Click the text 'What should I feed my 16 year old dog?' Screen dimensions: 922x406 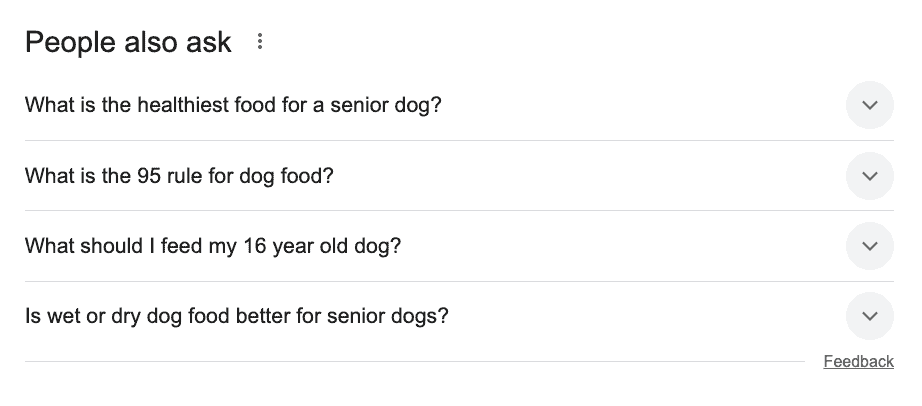[x=213, y=246]
